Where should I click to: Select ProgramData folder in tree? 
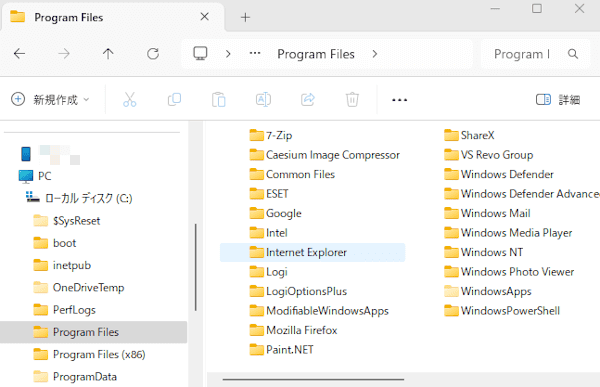[x=75, y=376]
